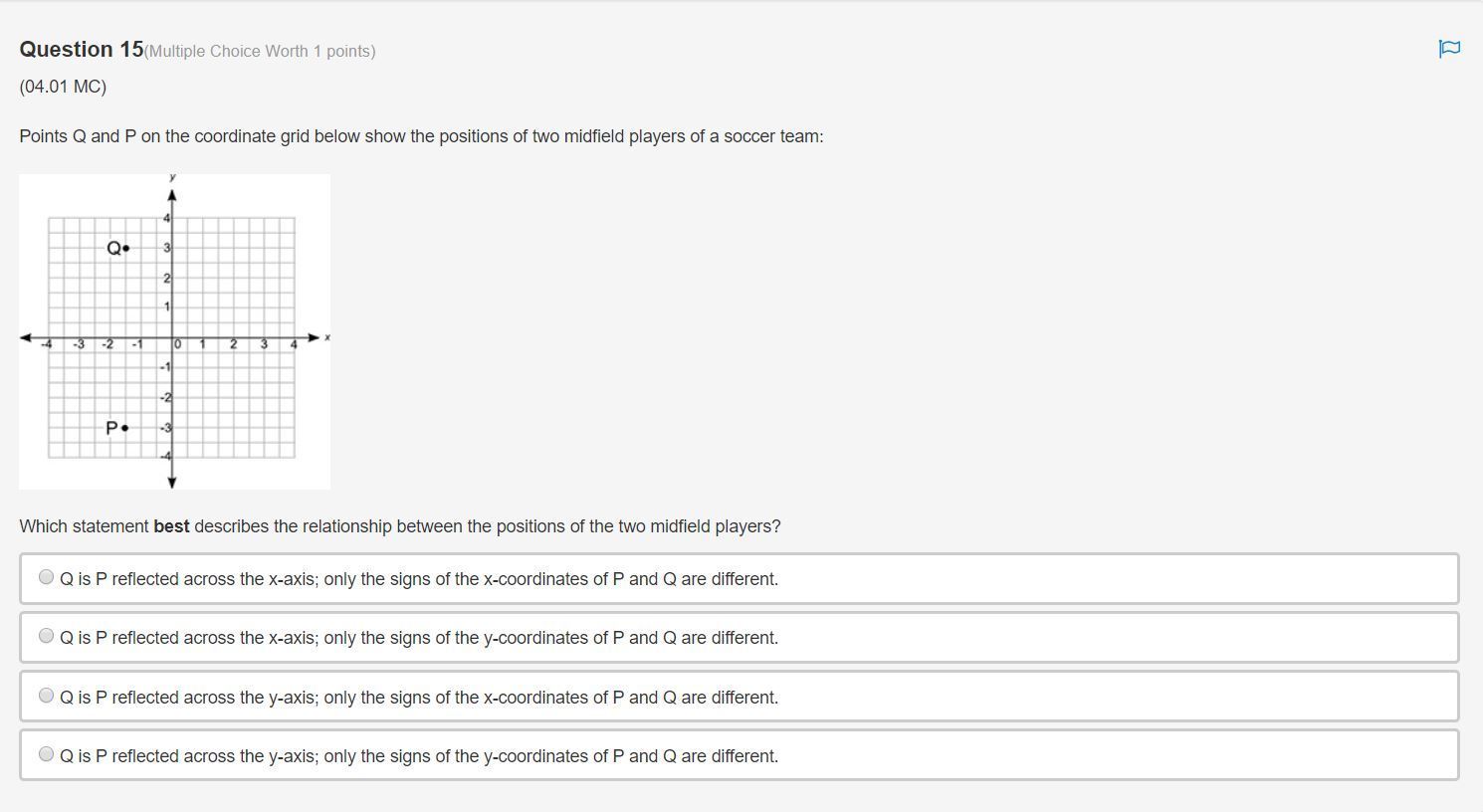Click the Question 15 heading
This screenshot has width=1483, height=812.
(82, 50)
